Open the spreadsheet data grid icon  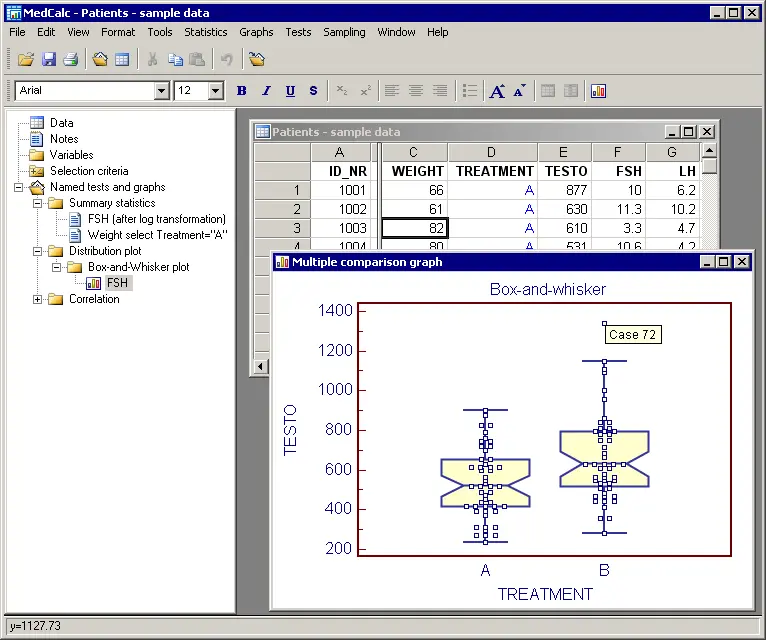pyautogui.click(x=122, y=60)
